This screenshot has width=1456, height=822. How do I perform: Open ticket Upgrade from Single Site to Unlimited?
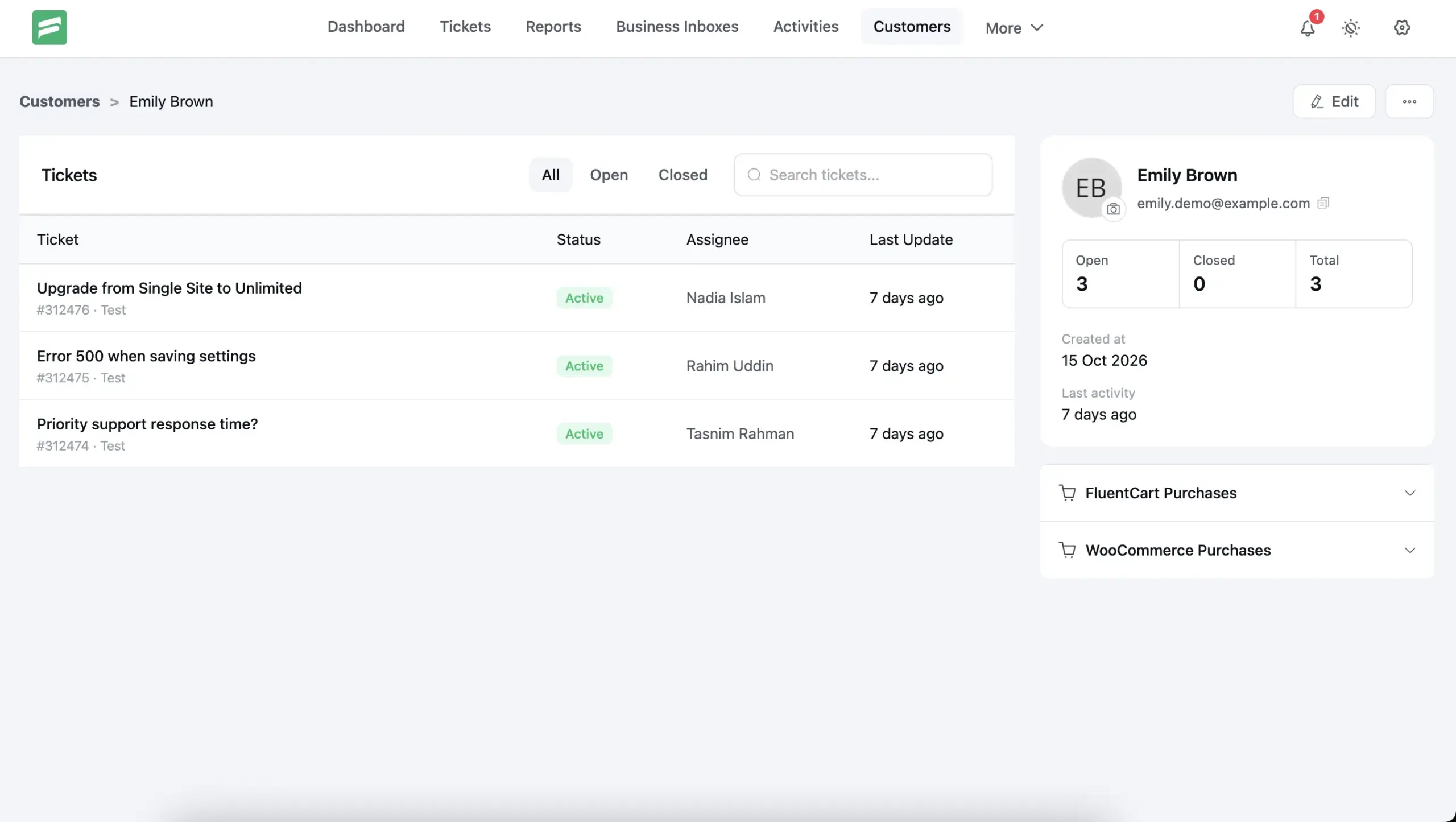[x=169, y=288]
